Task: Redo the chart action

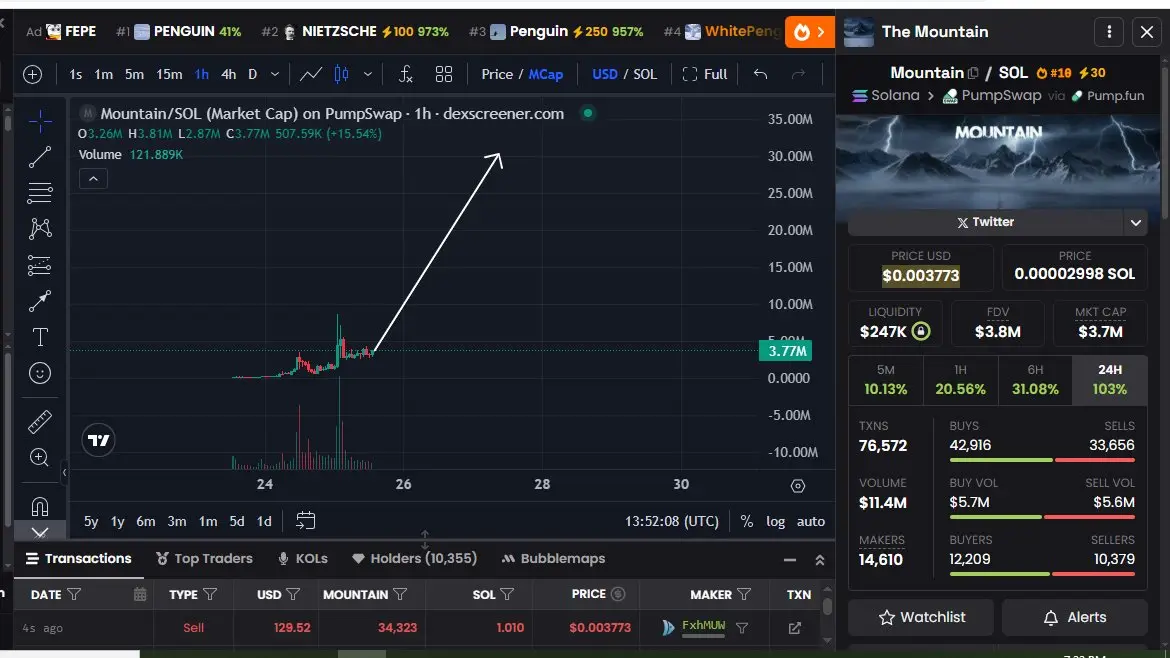Action: (x=798, y=74)
